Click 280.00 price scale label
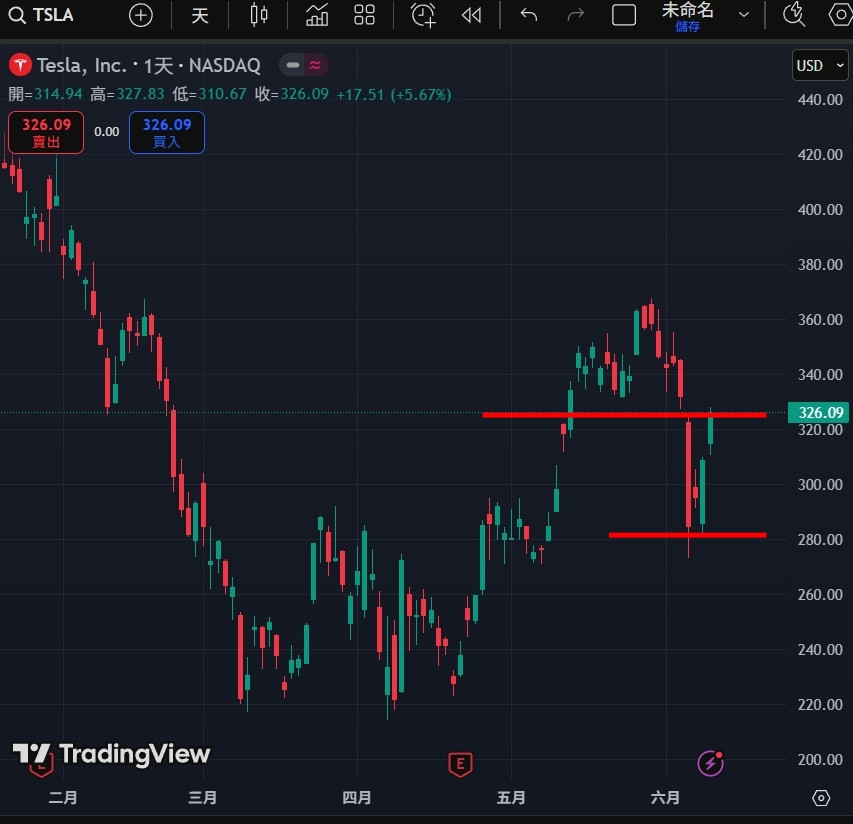 [x=820, y=540]
